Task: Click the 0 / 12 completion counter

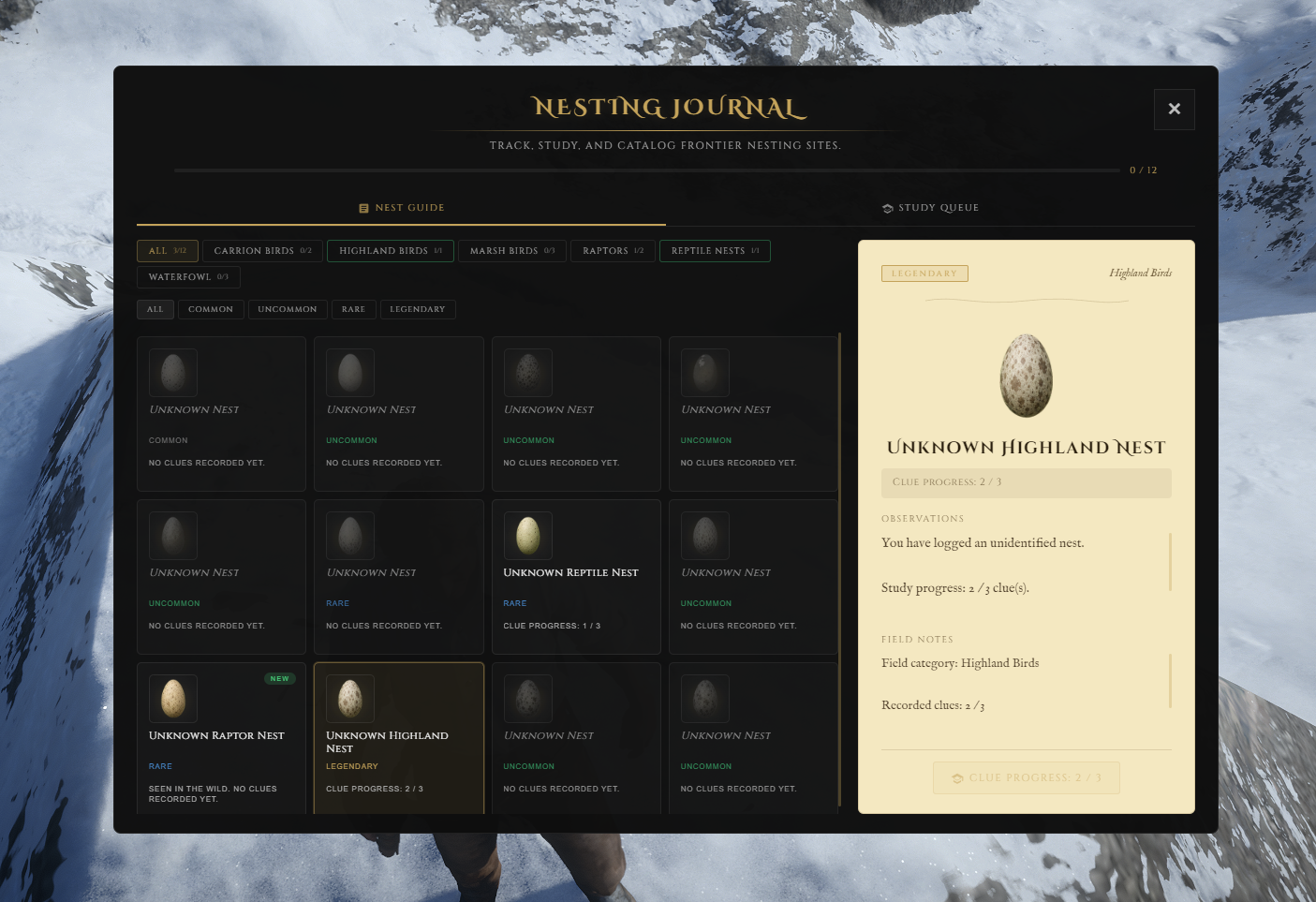Action: click(1144, 170)
